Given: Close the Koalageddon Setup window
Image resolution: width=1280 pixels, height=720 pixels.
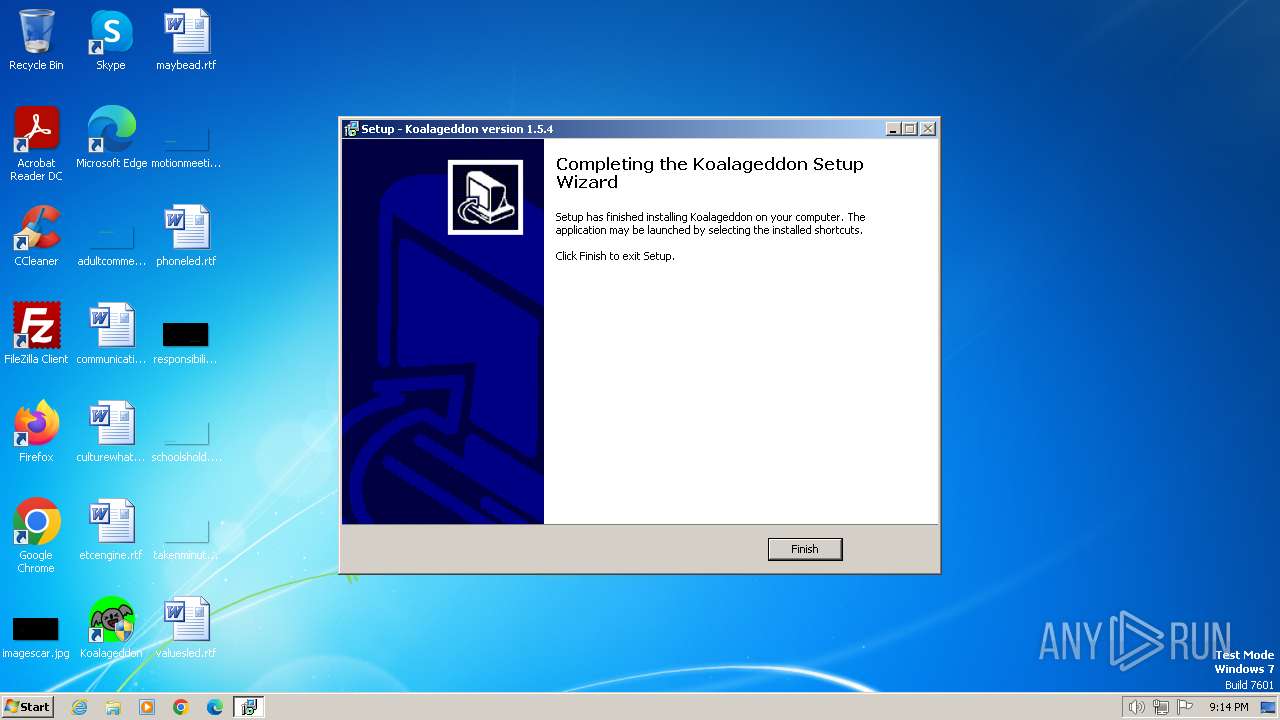Looking at the screenshot, I should click(928, 129).
